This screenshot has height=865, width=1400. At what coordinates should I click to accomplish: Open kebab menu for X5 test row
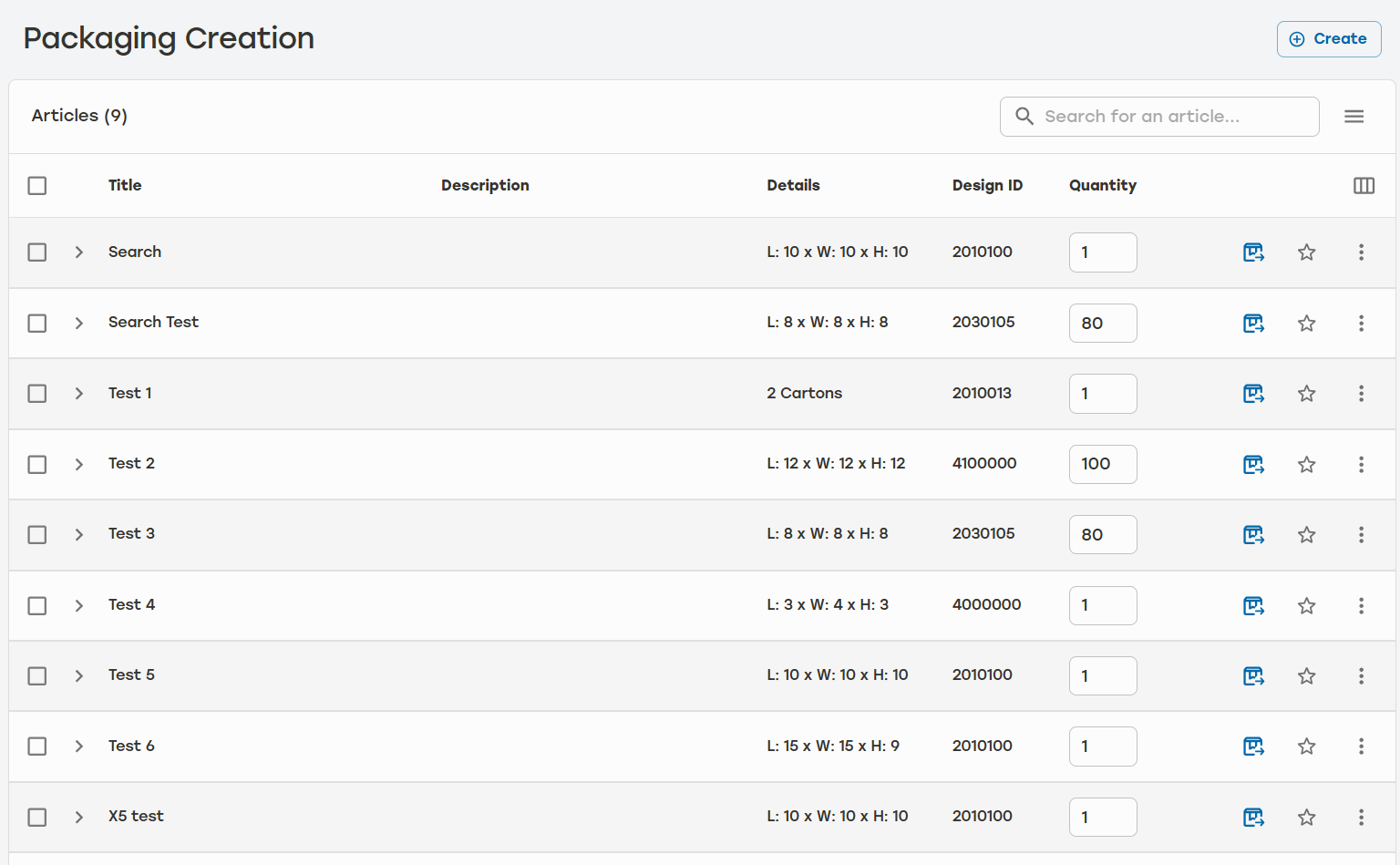[1361, 817]
